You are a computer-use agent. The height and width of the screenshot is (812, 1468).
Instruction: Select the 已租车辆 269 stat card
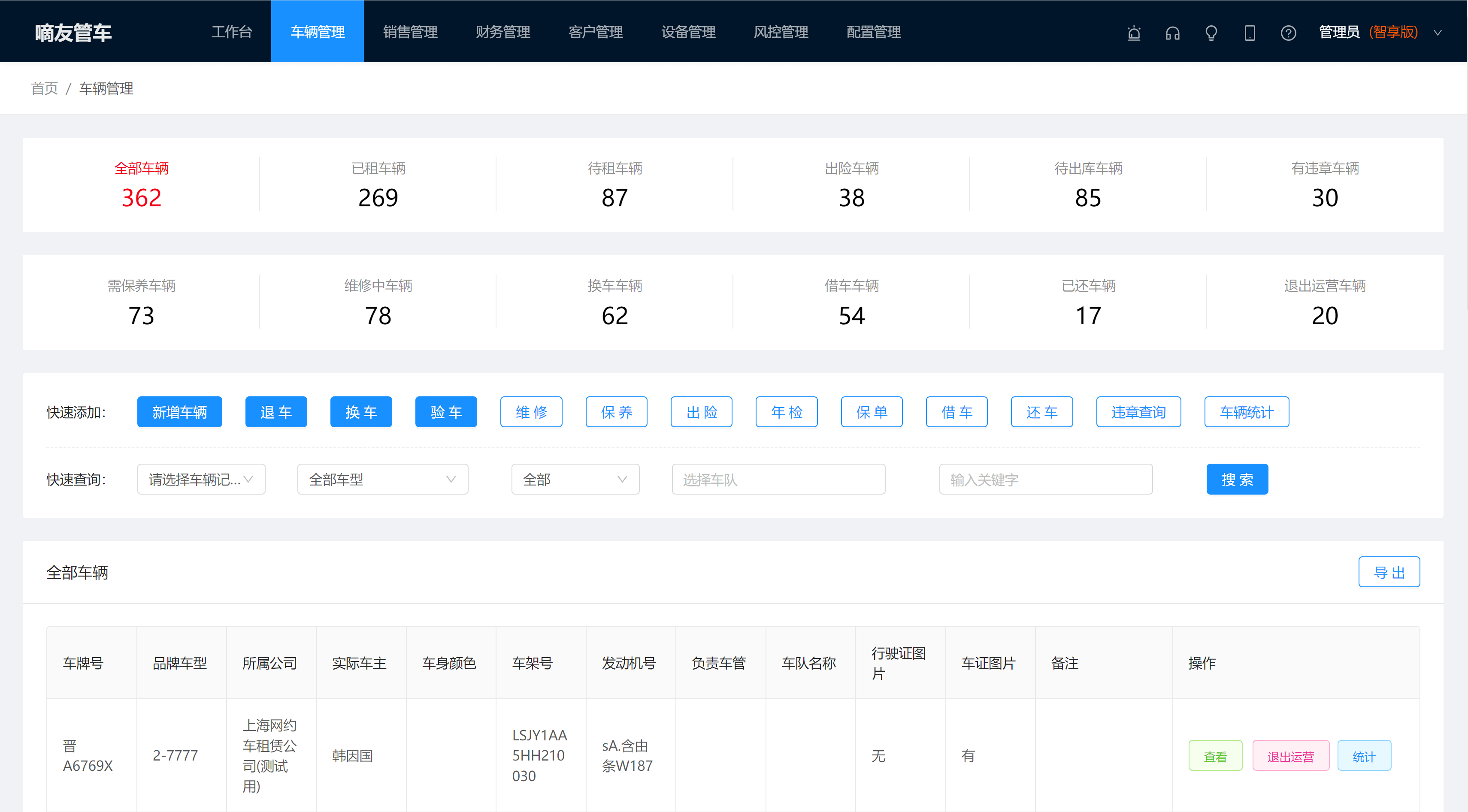(378, 184)
